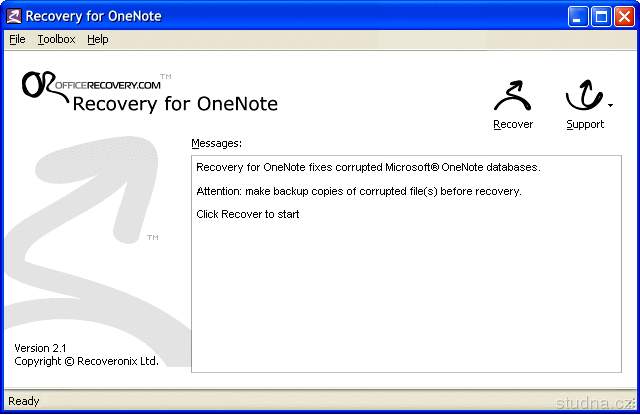Click the Ready status bar text
Viewport: 640px width, 415px height.
[x=24, y=401]
